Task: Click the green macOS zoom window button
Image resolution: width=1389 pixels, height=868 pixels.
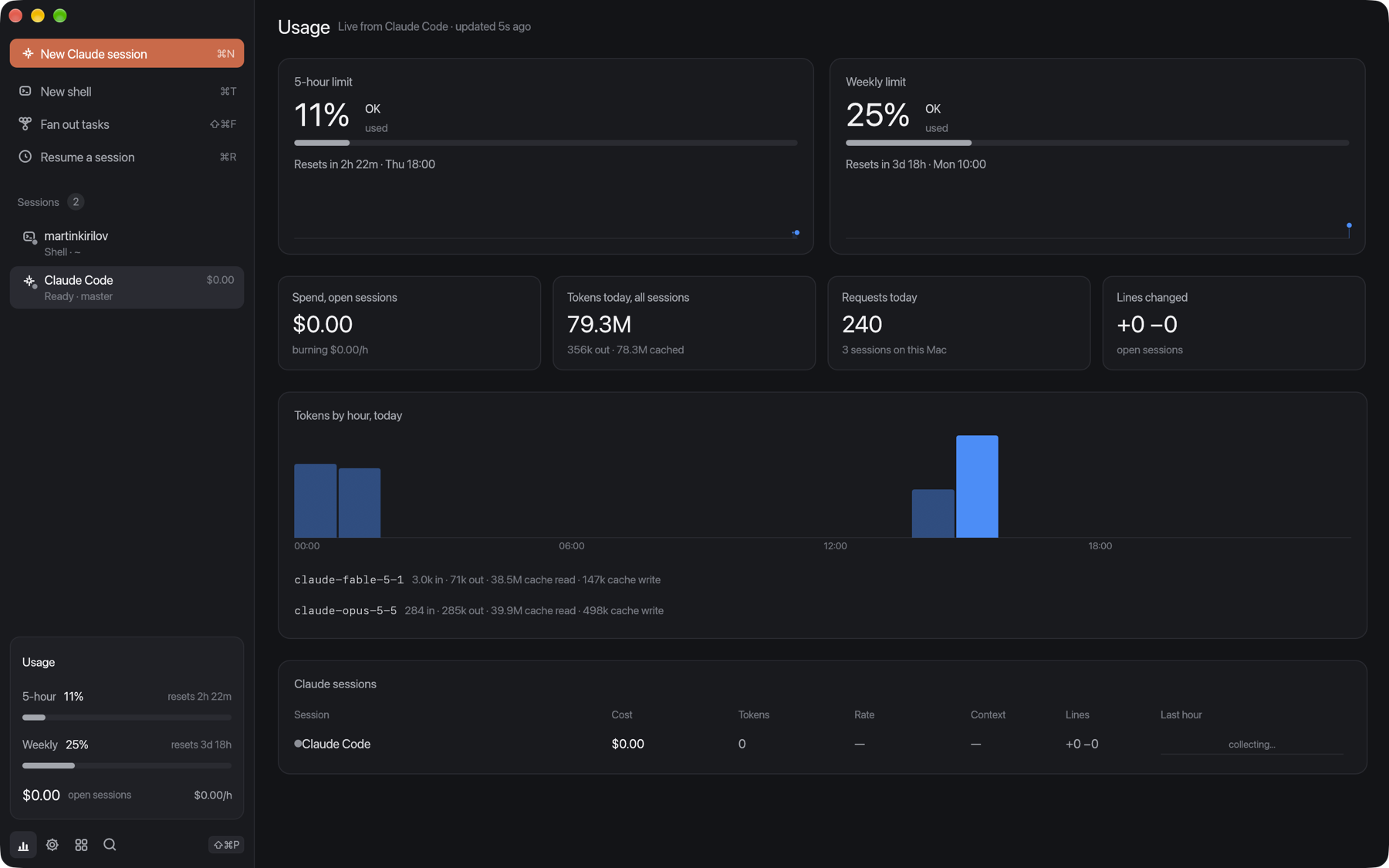Action: [x=60, y=15]
